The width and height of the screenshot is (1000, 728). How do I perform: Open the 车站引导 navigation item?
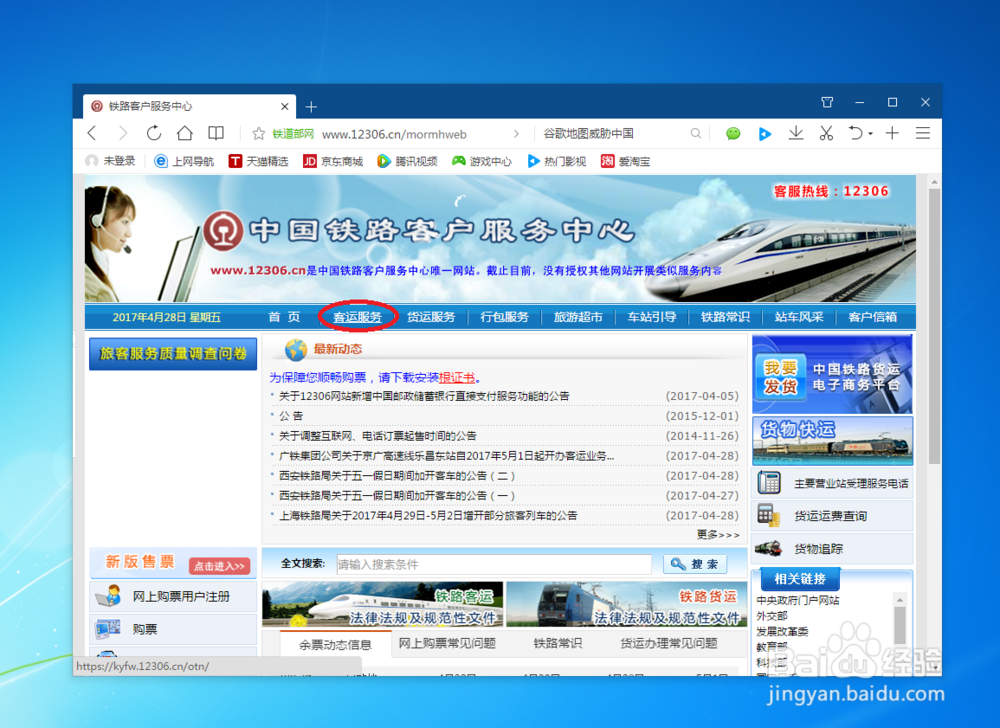[652, 317]
